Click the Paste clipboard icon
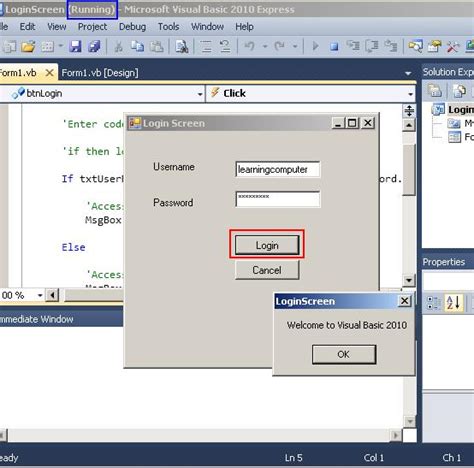The height and width of the screenshot is (468, 474). tap(156, 46)
